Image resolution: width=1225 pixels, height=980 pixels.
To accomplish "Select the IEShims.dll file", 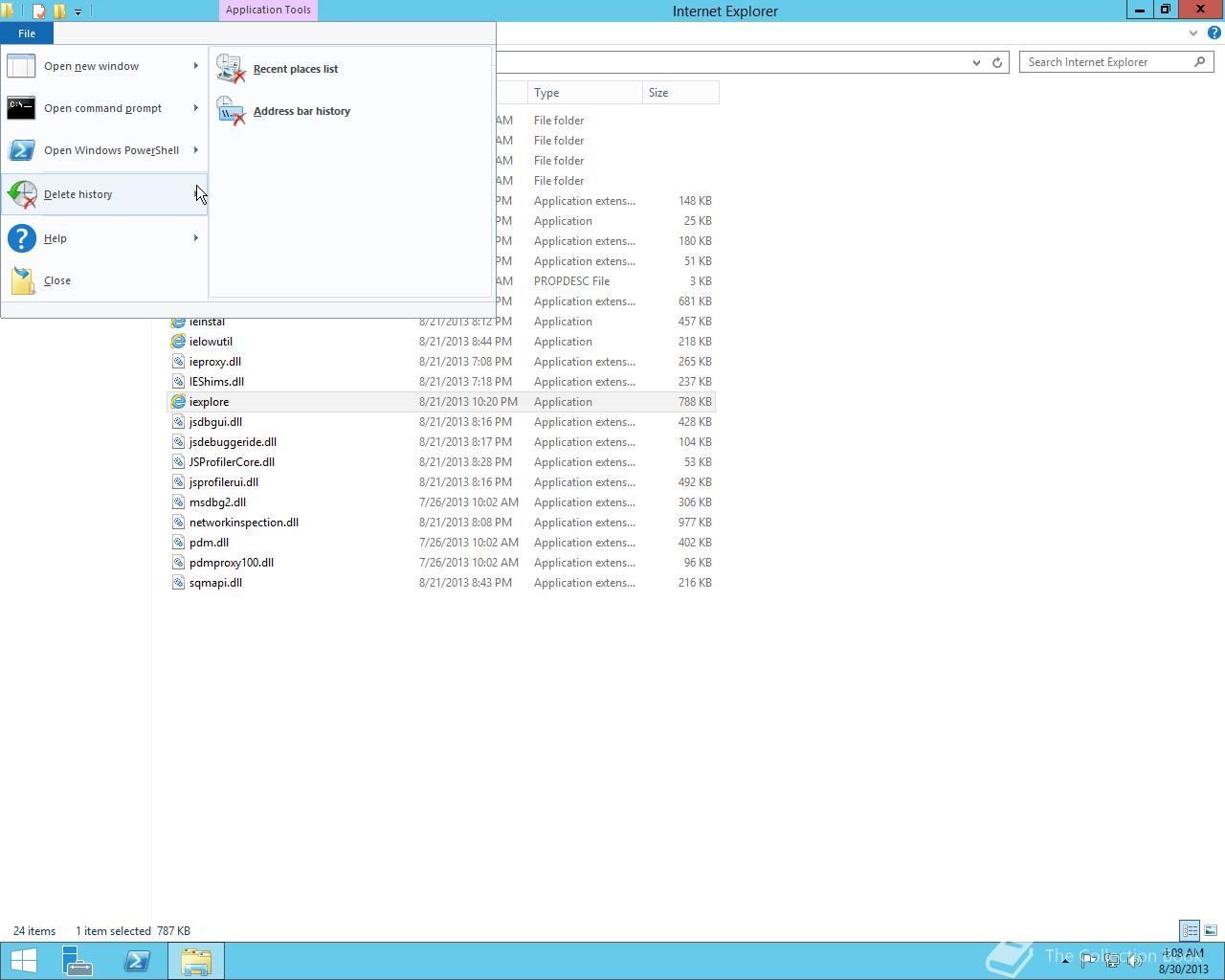I will point(216,382).
